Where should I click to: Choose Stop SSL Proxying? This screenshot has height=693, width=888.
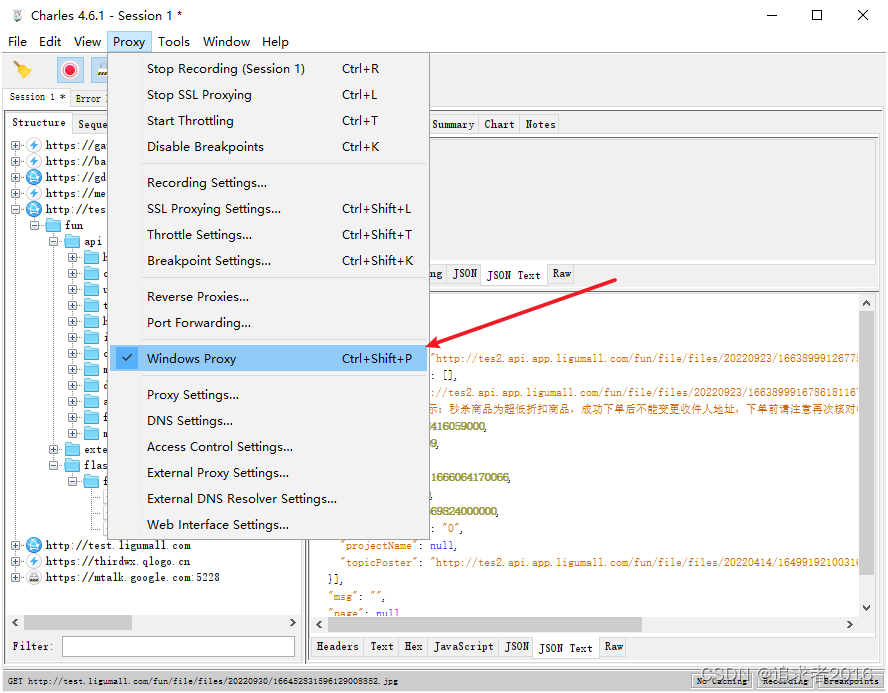pyautogui.click(x=268, y=95)
